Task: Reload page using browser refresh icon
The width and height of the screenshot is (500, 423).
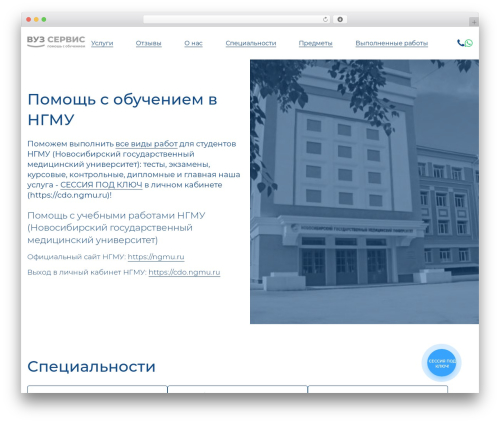Action: tap(325, 19)
